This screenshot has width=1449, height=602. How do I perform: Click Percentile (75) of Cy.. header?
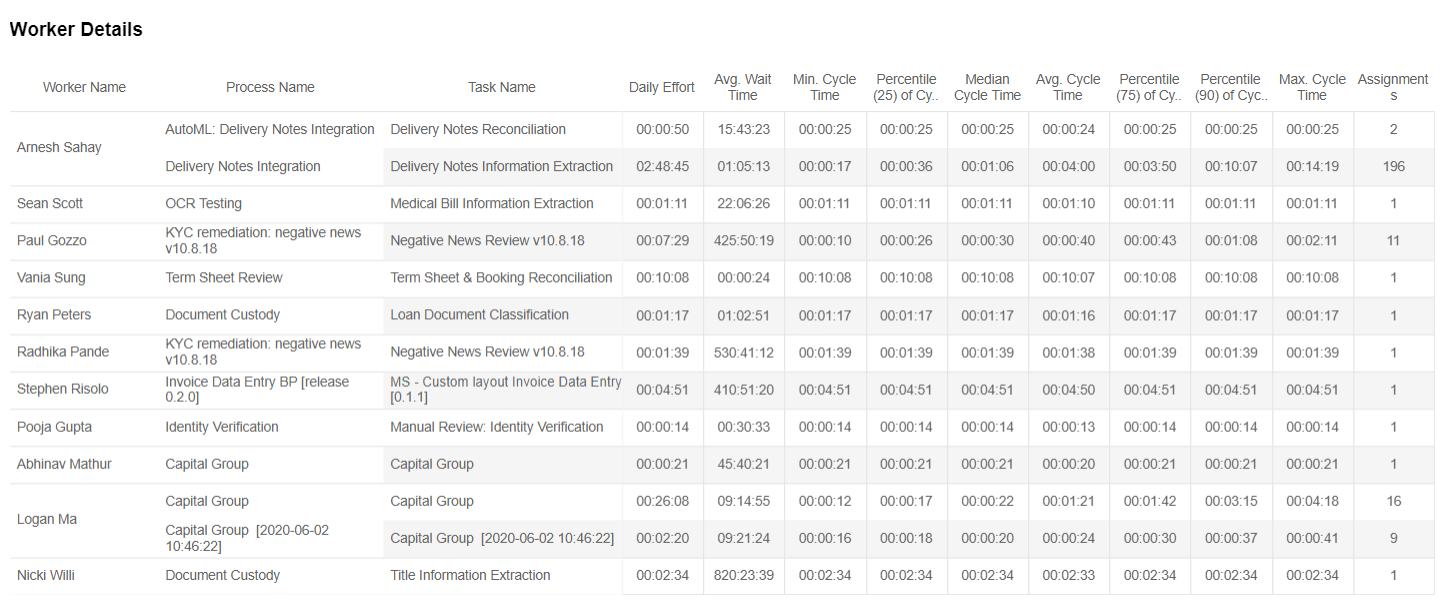(x=1149, y=87)
